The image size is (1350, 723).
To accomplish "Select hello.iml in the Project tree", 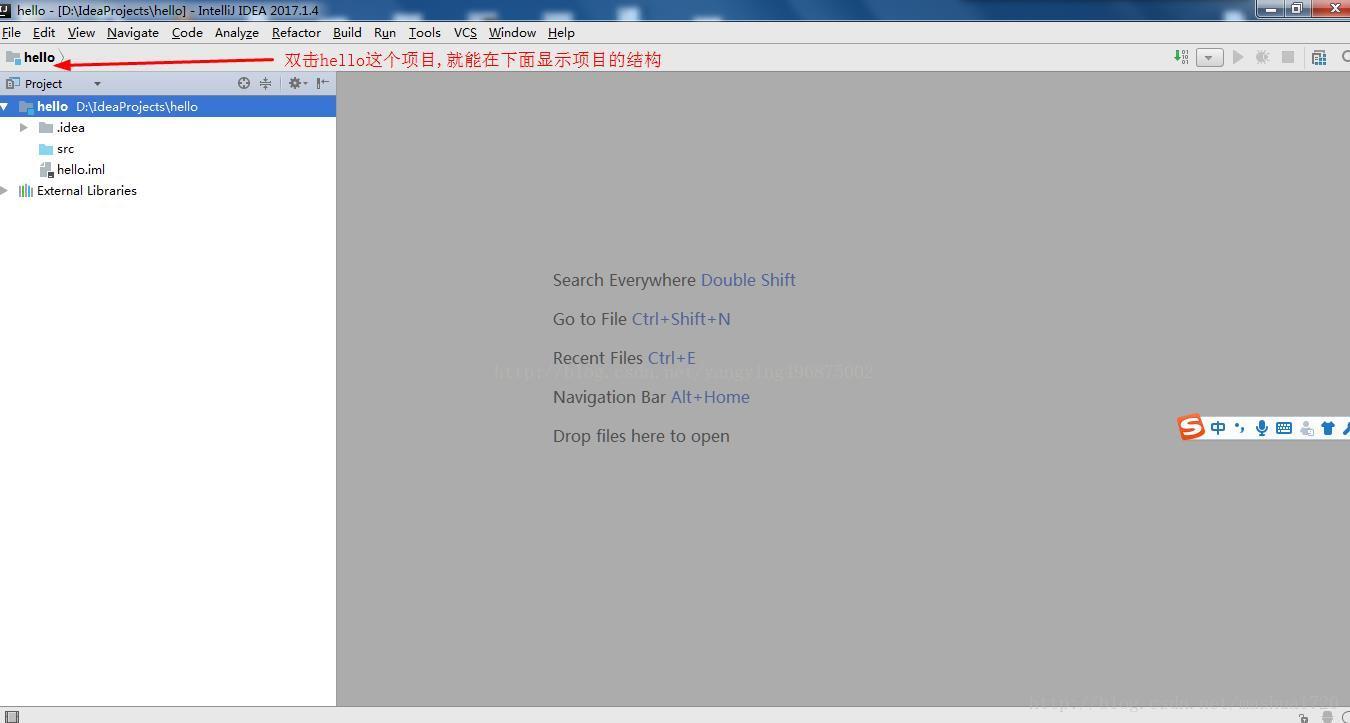I will click(78, 169).
